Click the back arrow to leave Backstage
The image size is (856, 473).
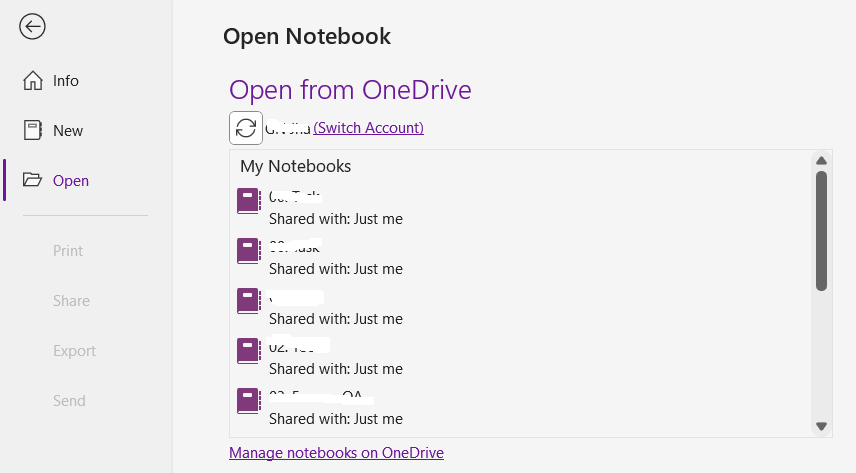coord(32,26)
